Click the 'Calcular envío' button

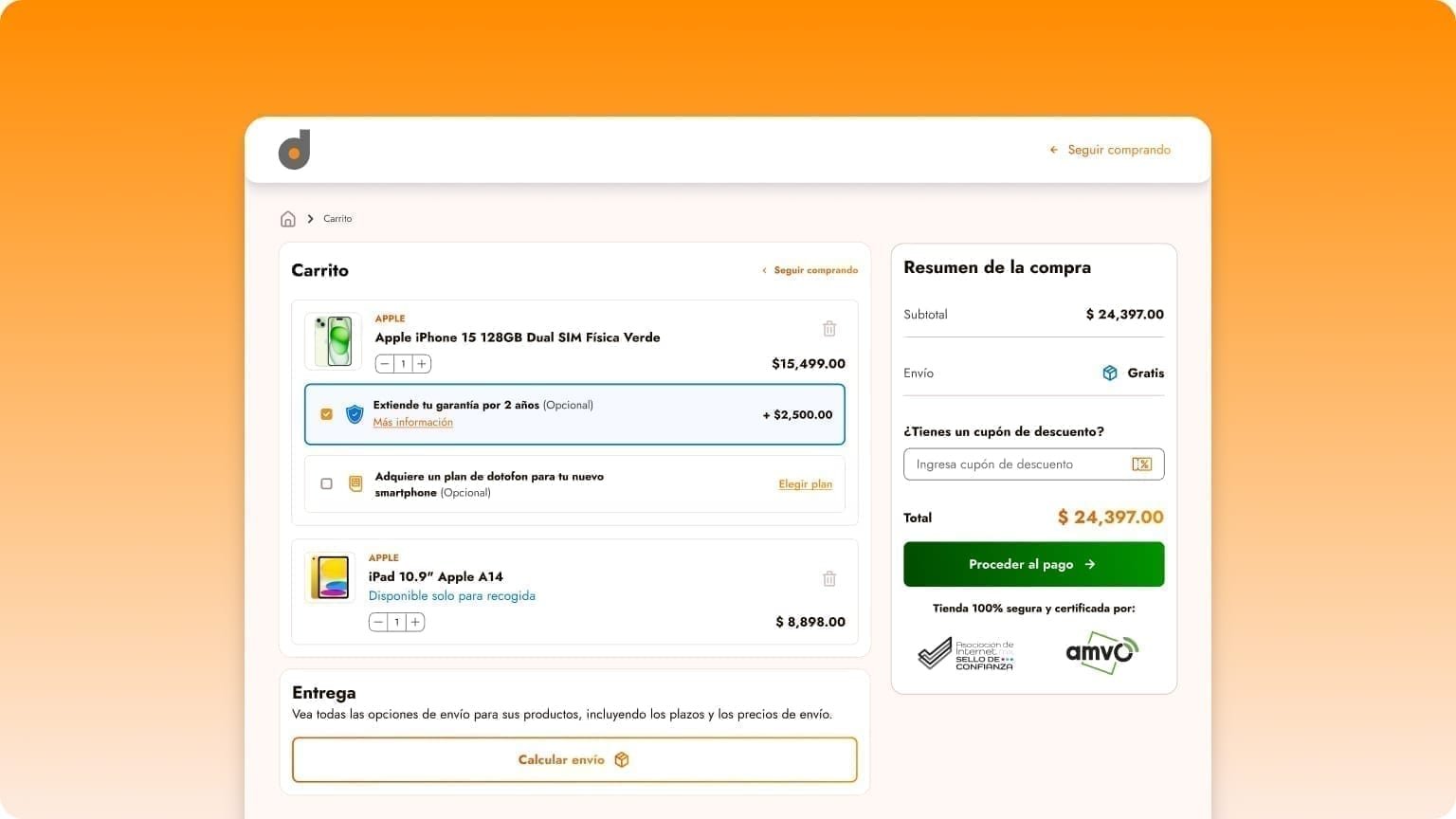[574, 760]
